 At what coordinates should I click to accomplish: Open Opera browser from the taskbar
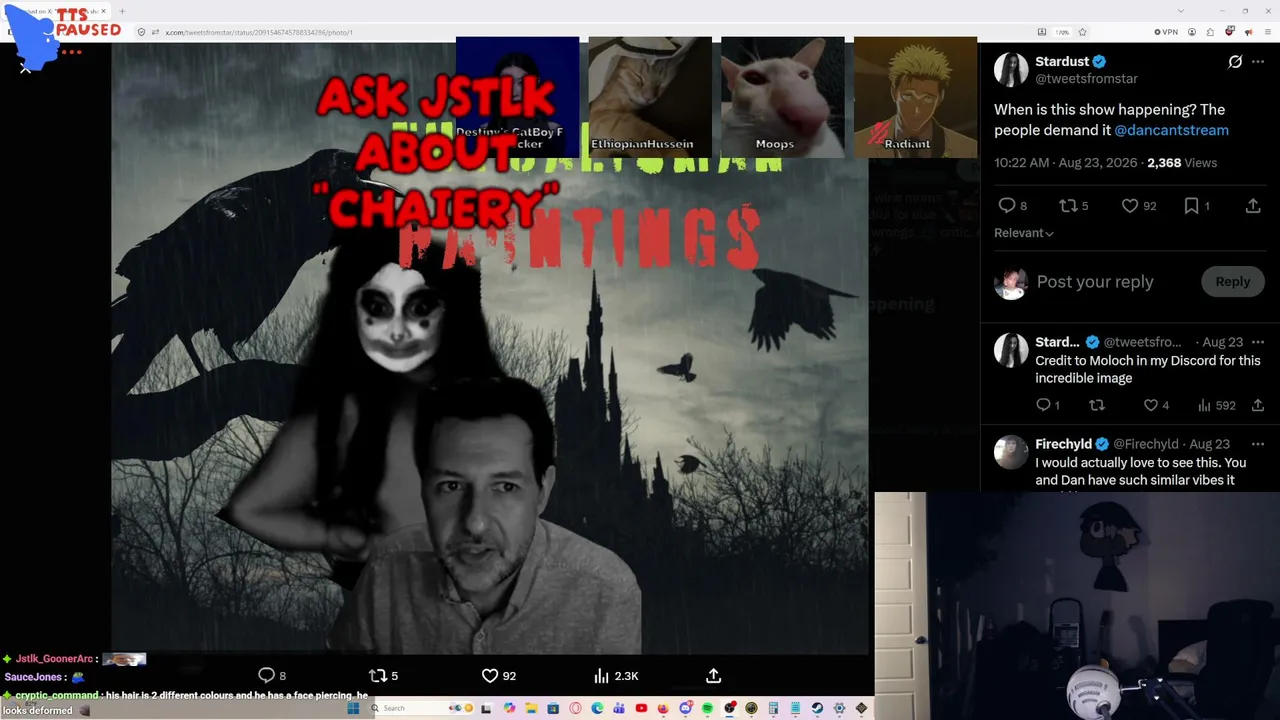pyautogui.click(x=575, y=708)
